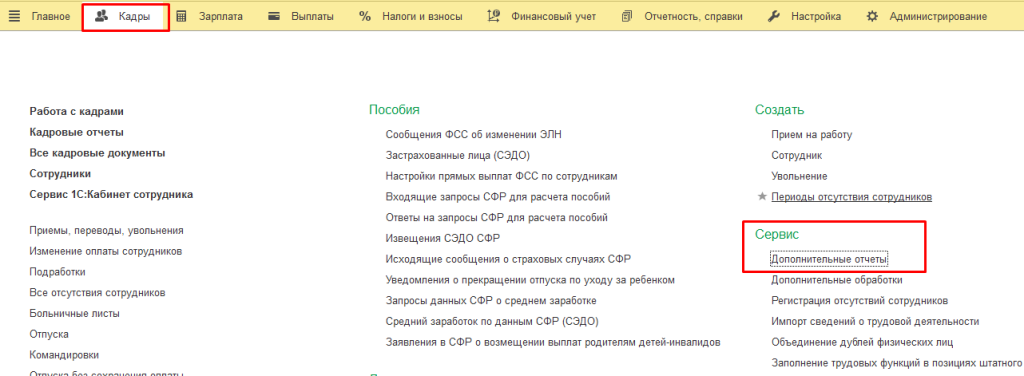This screenshot has height=376, width=1024.
Task: Open Извещения СЭДО СФР
Action: (443, 238)
